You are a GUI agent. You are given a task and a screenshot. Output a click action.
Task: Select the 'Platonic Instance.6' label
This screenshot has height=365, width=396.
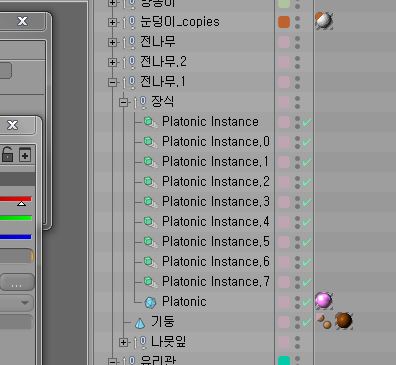tap(216, 262)
